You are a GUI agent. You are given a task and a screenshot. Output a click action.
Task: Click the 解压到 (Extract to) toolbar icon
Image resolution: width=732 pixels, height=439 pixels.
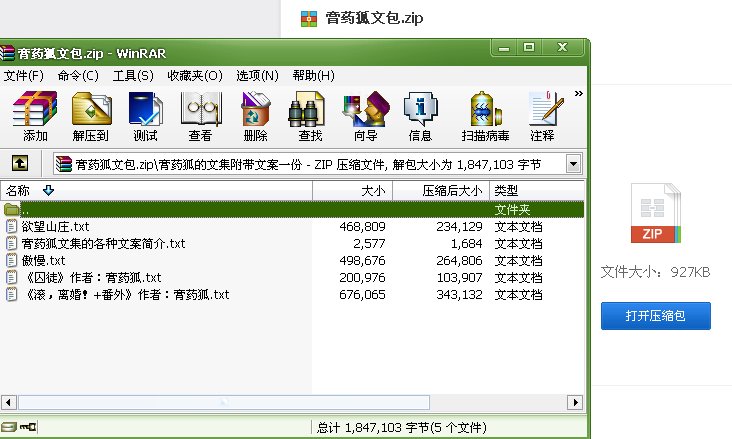click(x=92, y=109)
